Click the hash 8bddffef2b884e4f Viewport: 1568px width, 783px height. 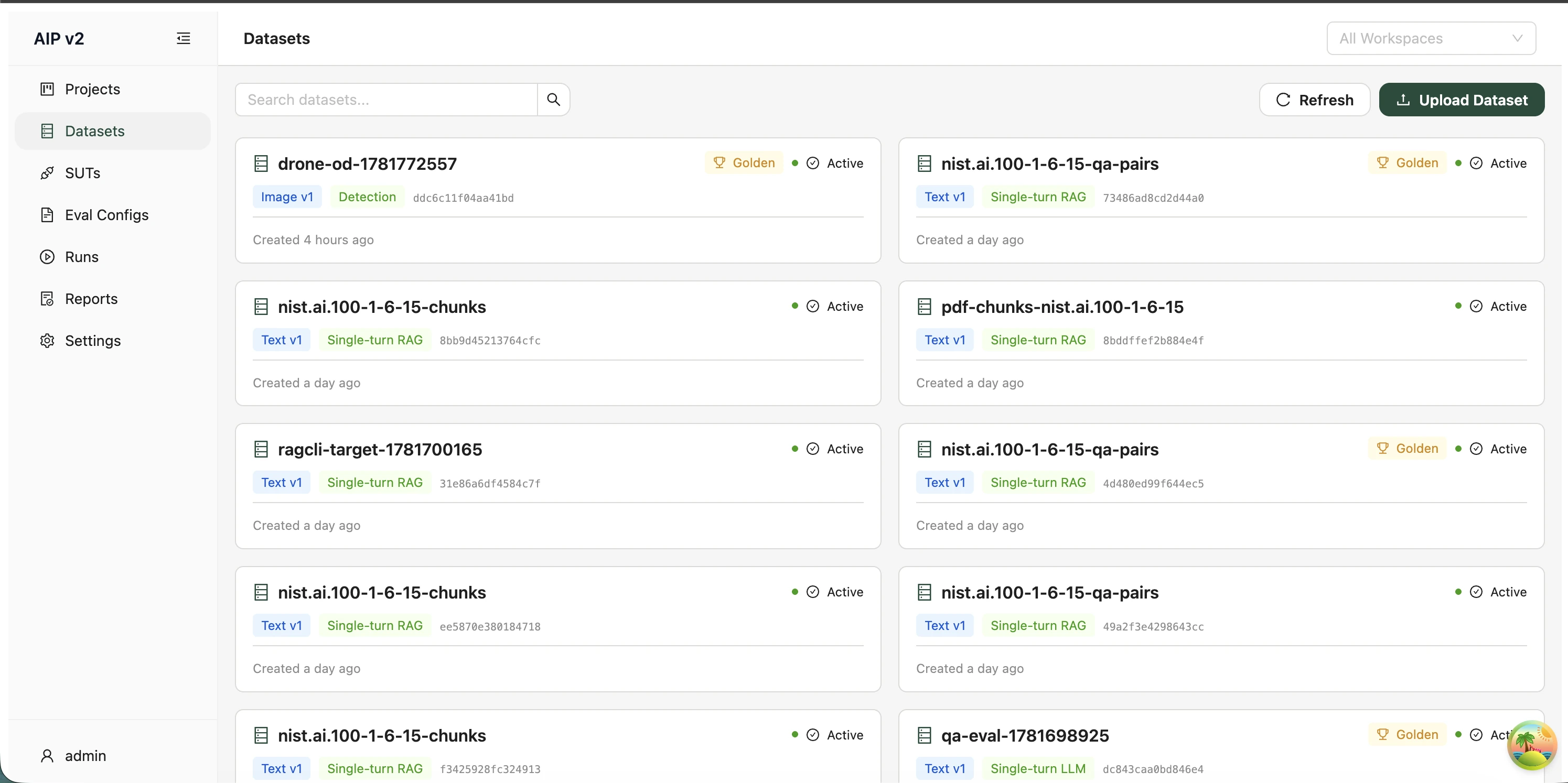pyautogui.click(x=1153, y=341)
